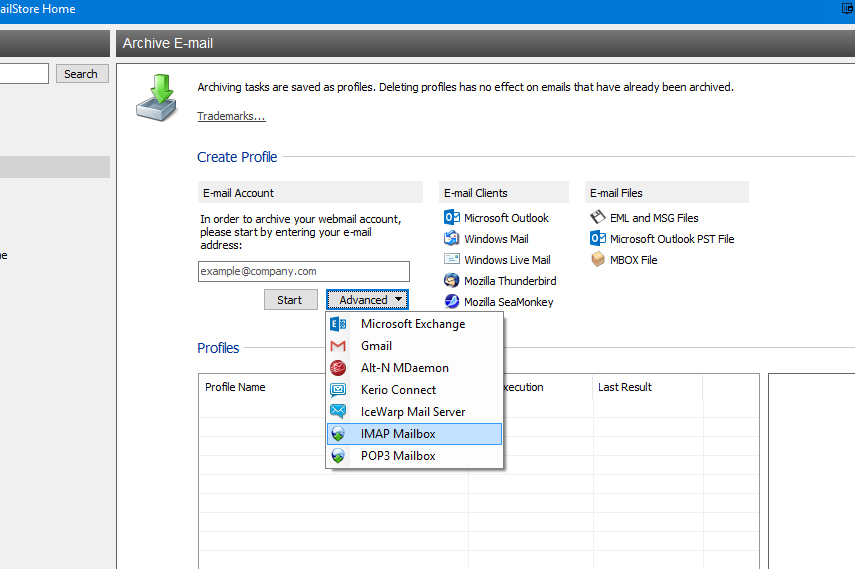
Task: Click the POP3 Mailbox globe icon
Action: pos(338,456)
